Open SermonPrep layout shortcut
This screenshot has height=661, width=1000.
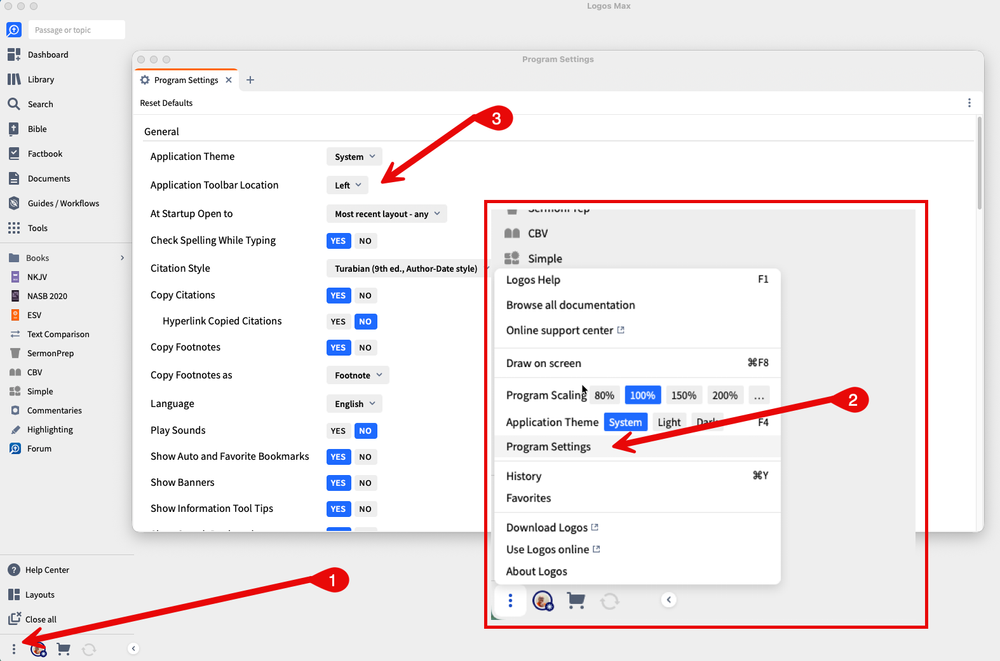point(42,353)
